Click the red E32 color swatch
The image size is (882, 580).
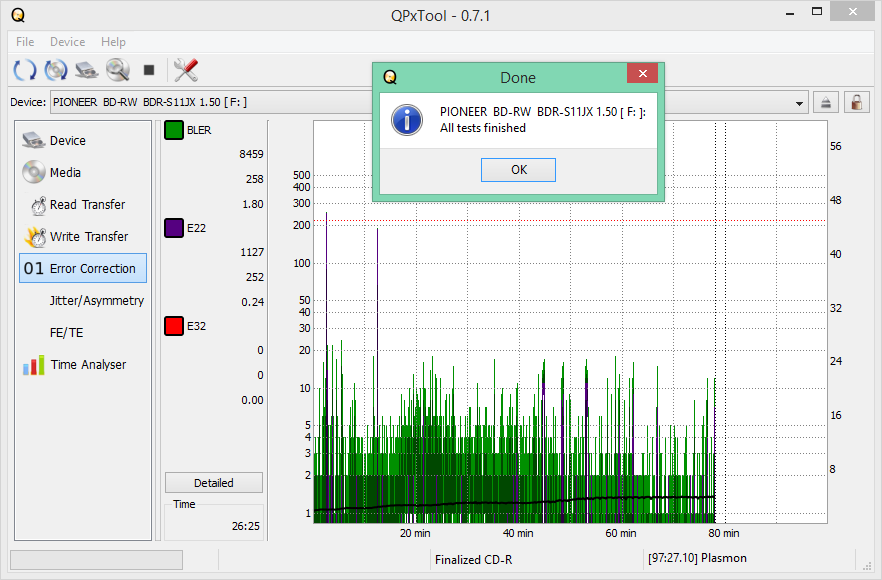174,326
